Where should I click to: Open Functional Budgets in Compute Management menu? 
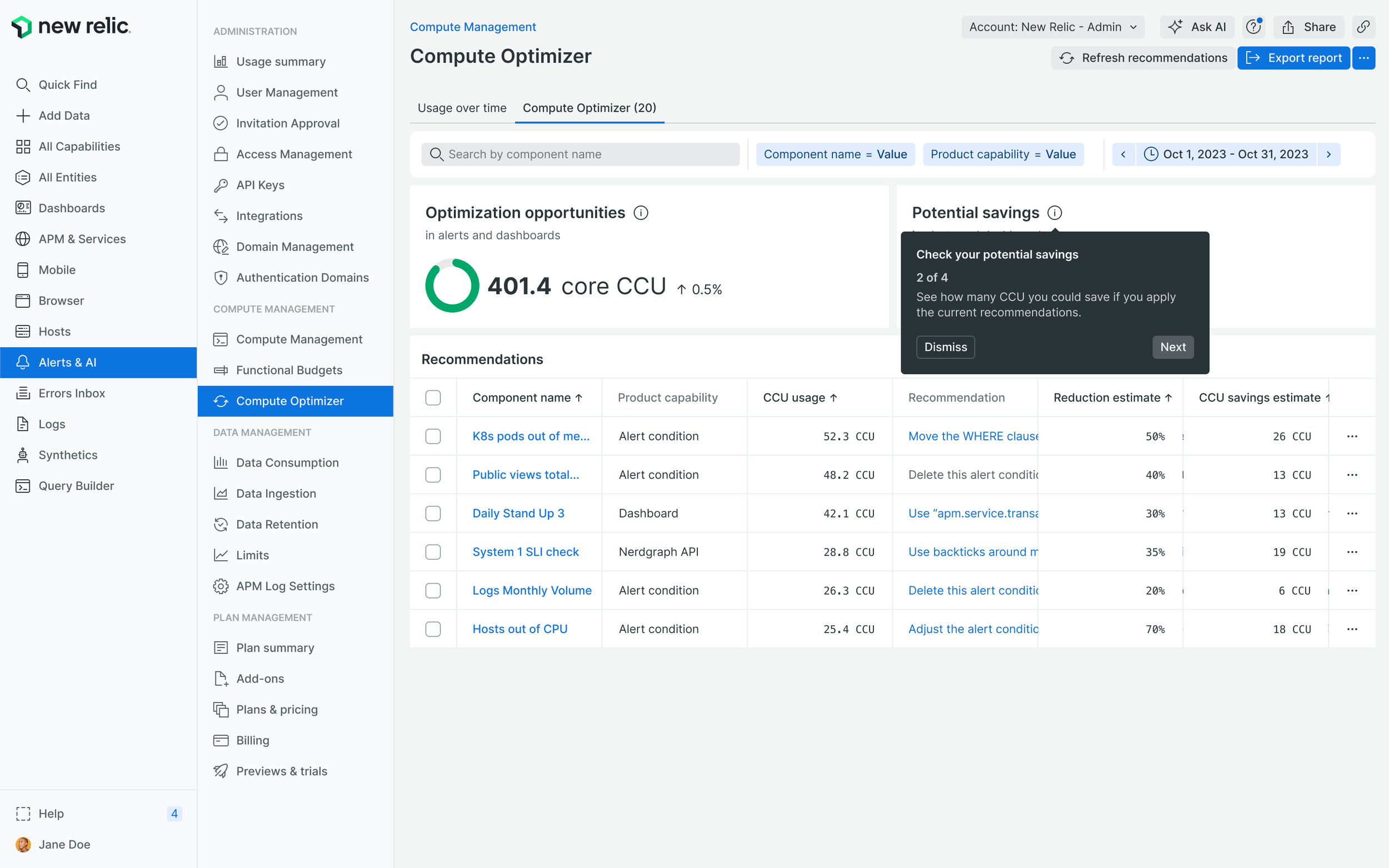point(289,370)
